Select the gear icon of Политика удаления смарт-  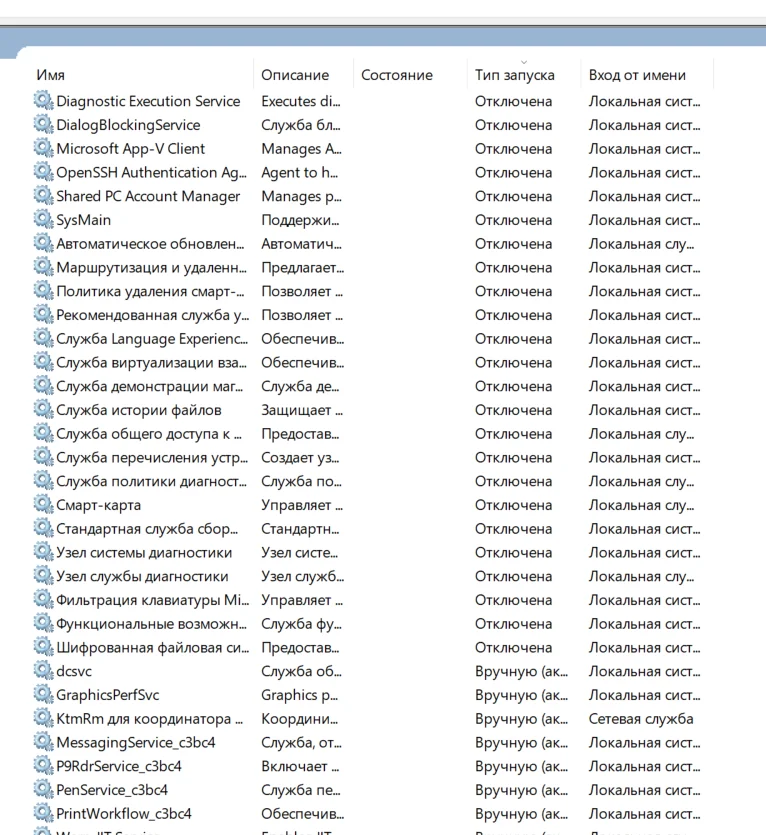pos(43,291)
